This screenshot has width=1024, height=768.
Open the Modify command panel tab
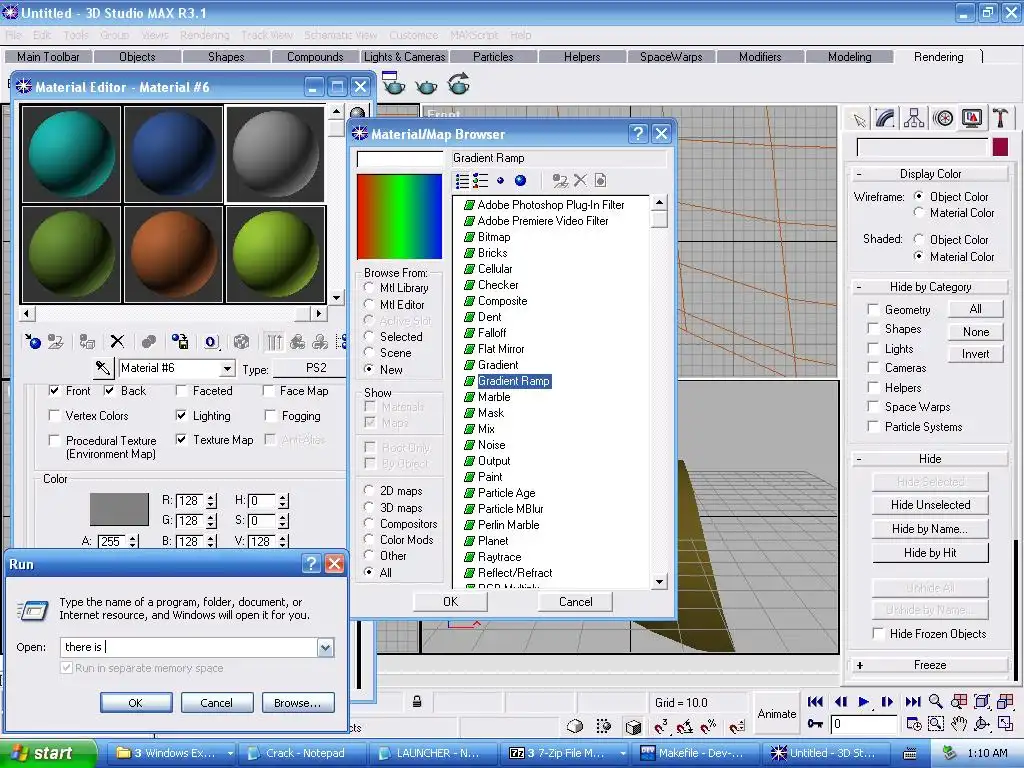886,119
